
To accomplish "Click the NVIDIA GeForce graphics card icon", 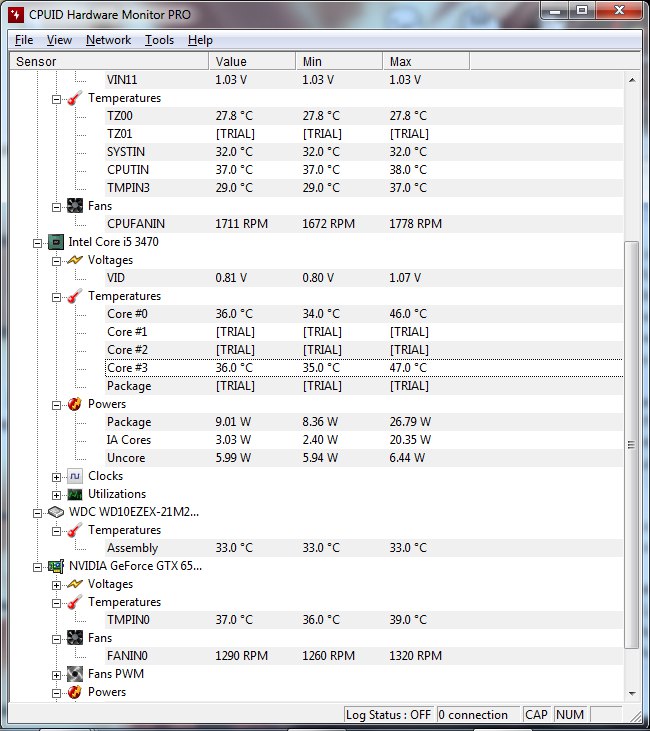I will click(x=55, y=566).
